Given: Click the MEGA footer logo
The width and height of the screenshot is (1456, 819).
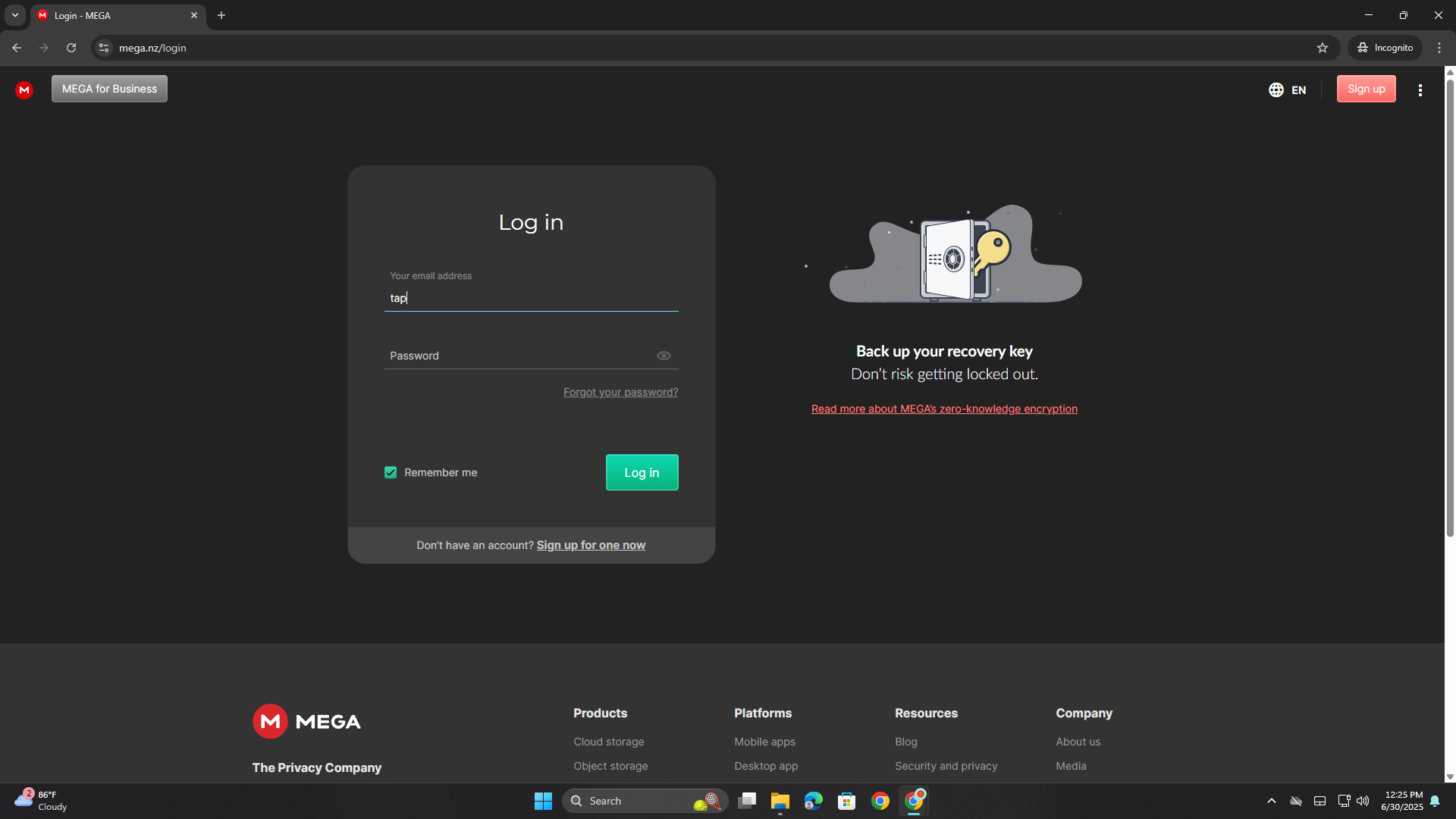Looking at the screenshot, I should point(307,721).
